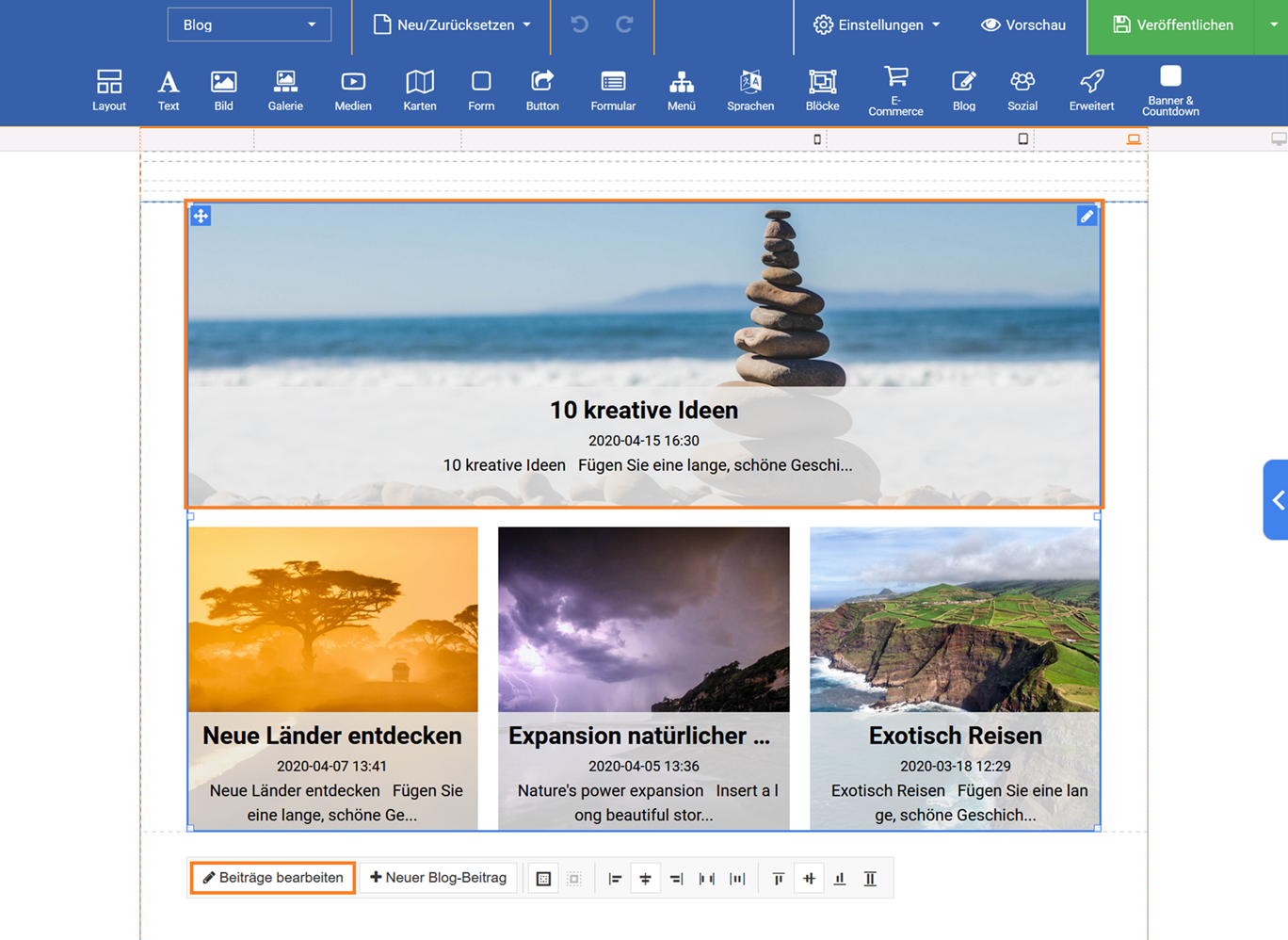Expand the Neu/Zurücksetzen dropdown

(452, 24)
